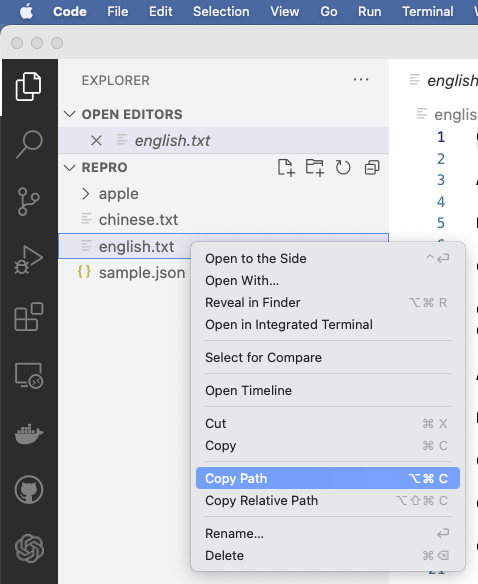Click line number 3 in editor gutter
Screen dimensions: 478x584
[x=441, y=180]
